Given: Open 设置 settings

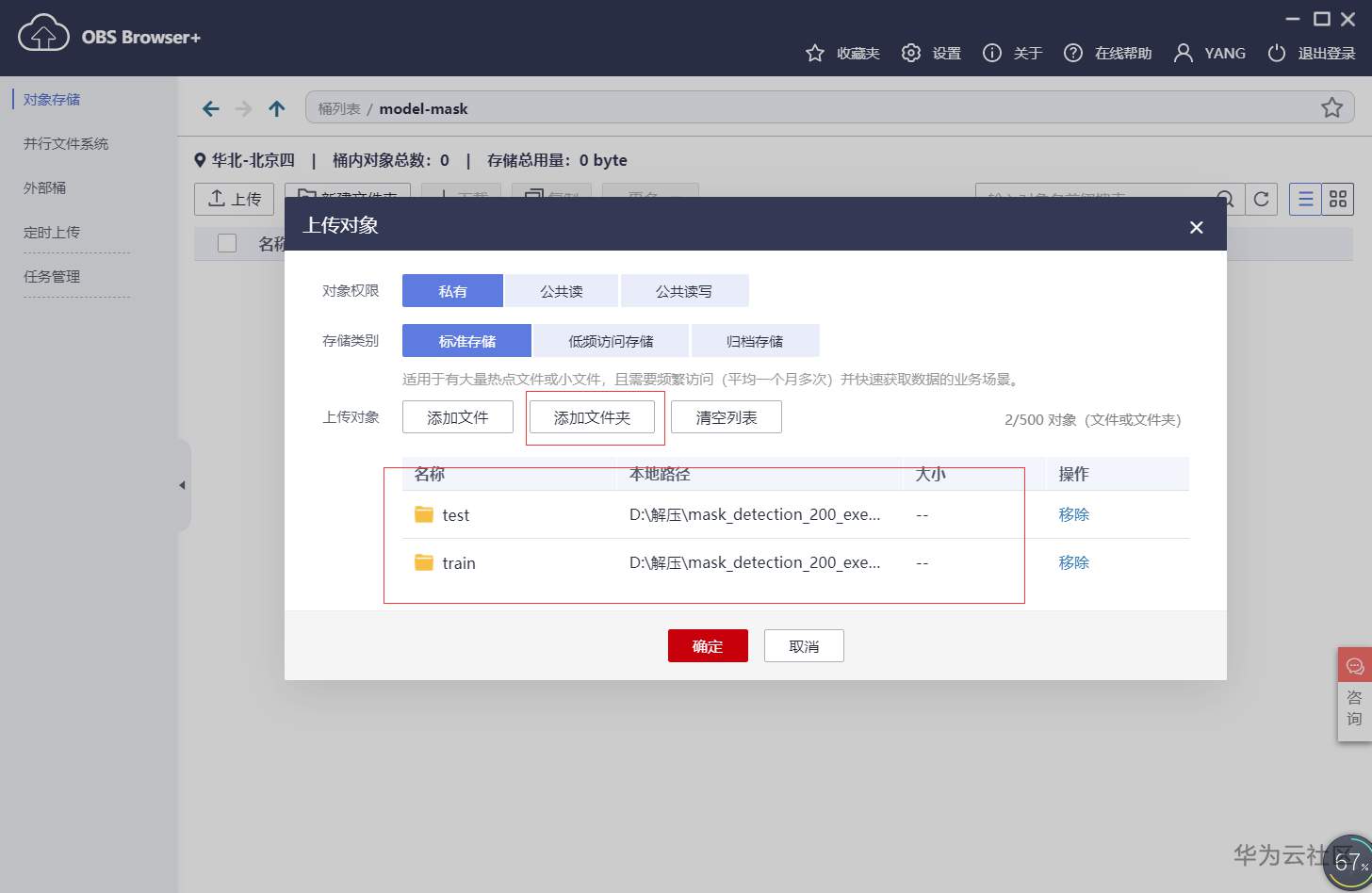Looking at the screenshot, I should (x=931, y=53).
